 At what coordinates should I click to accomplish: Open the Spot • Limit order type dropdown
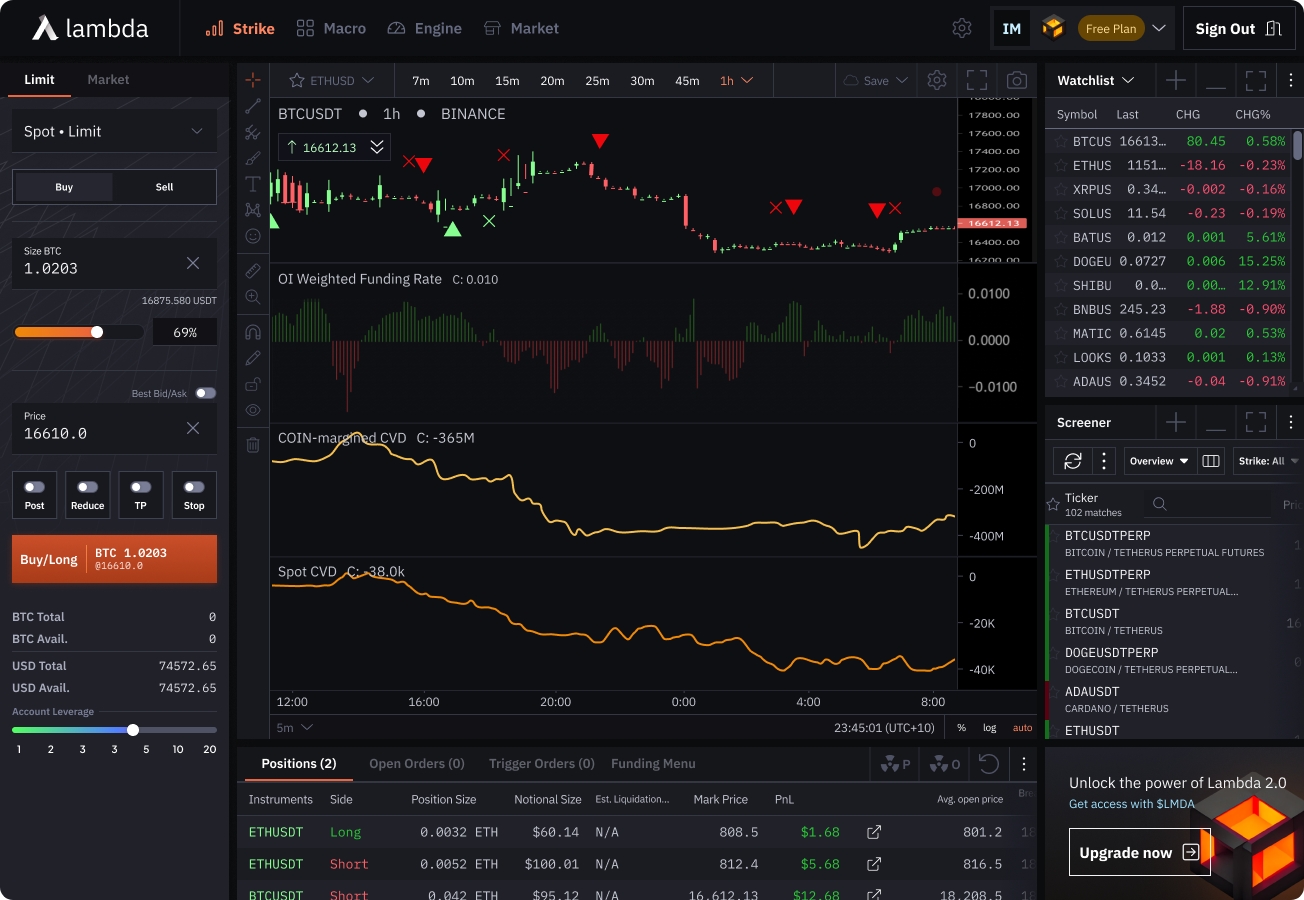[x=114, y=131]
